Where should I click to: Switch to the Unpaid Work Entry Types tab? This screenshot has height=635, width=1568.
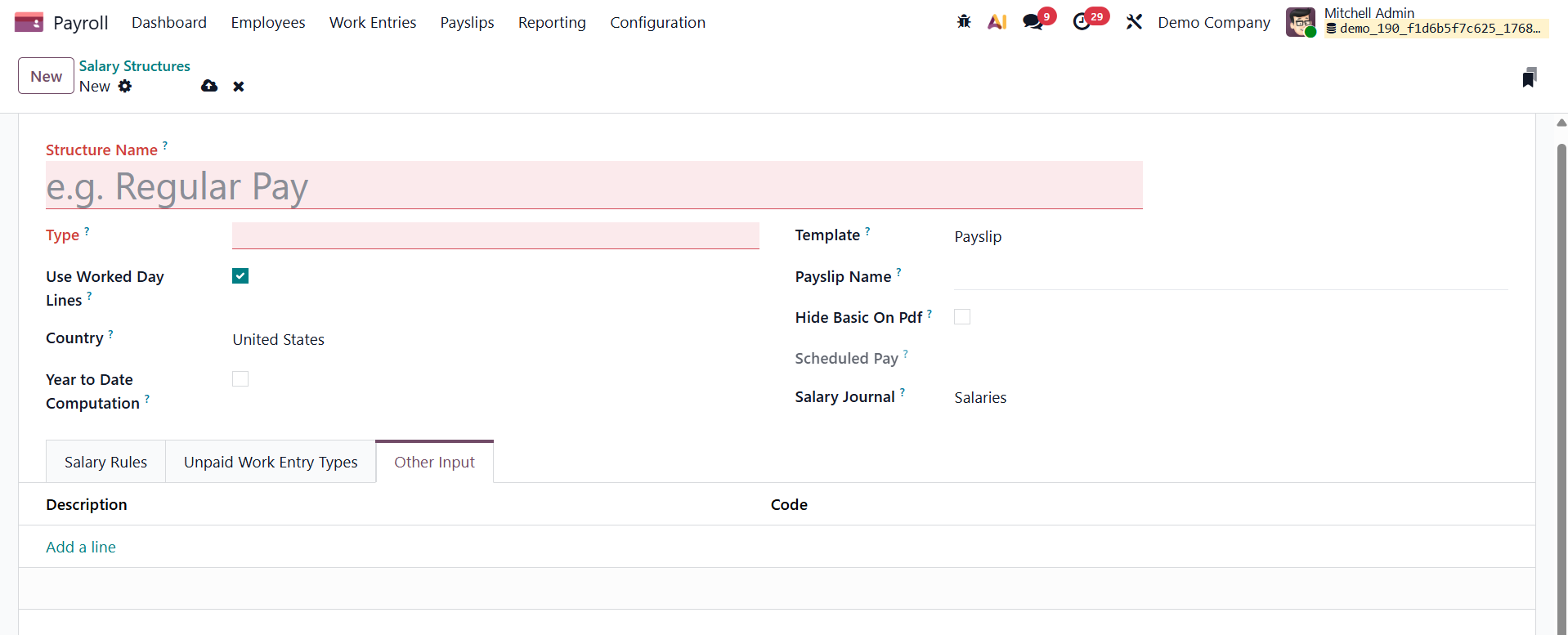coord(271,462)
